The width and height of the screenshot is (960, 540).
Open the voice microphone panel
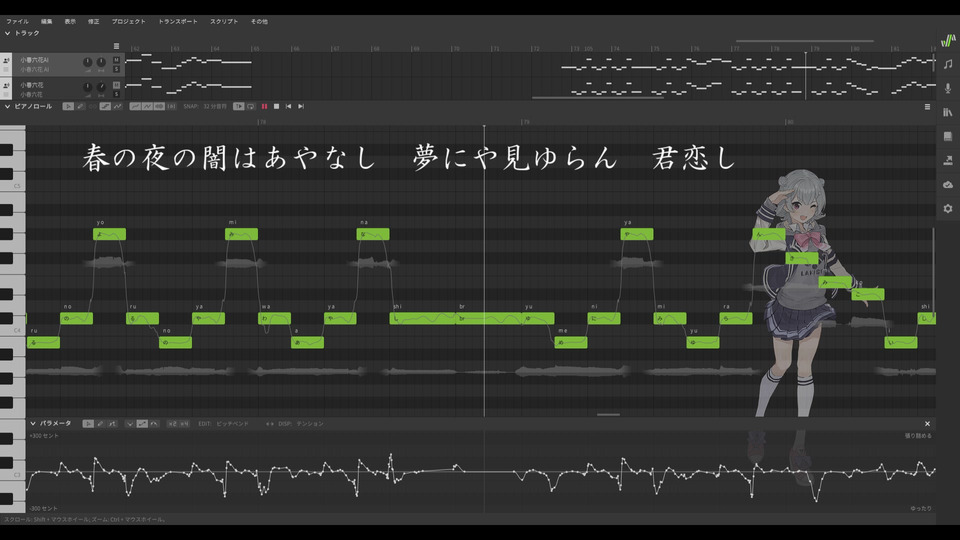[x=948, y=88]
